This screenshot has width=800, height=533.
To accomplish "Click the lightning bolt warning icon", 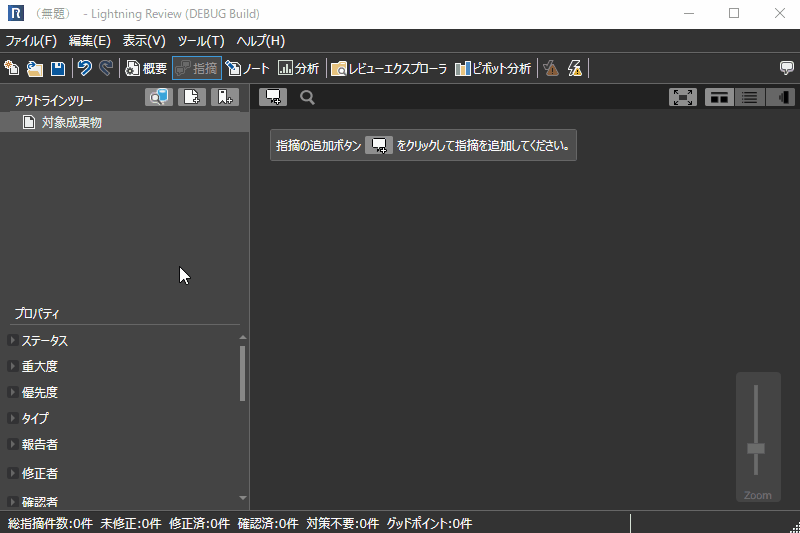I will pyautogui.click(x=574, y=68).
